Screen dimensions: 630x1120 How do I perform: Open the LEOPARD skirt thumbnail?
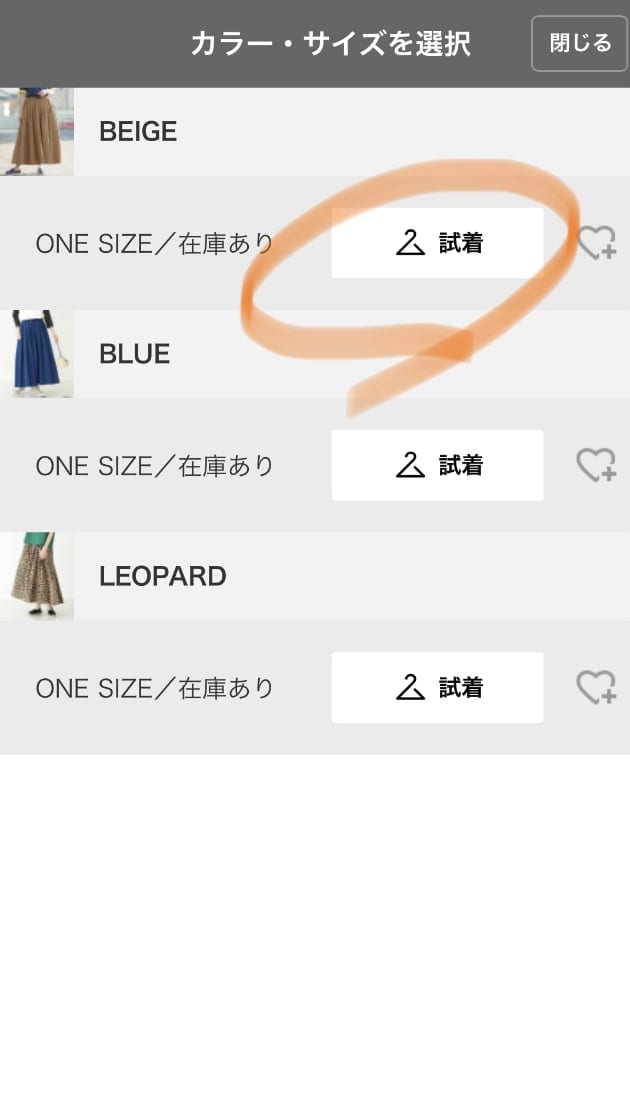click(36, 576)
